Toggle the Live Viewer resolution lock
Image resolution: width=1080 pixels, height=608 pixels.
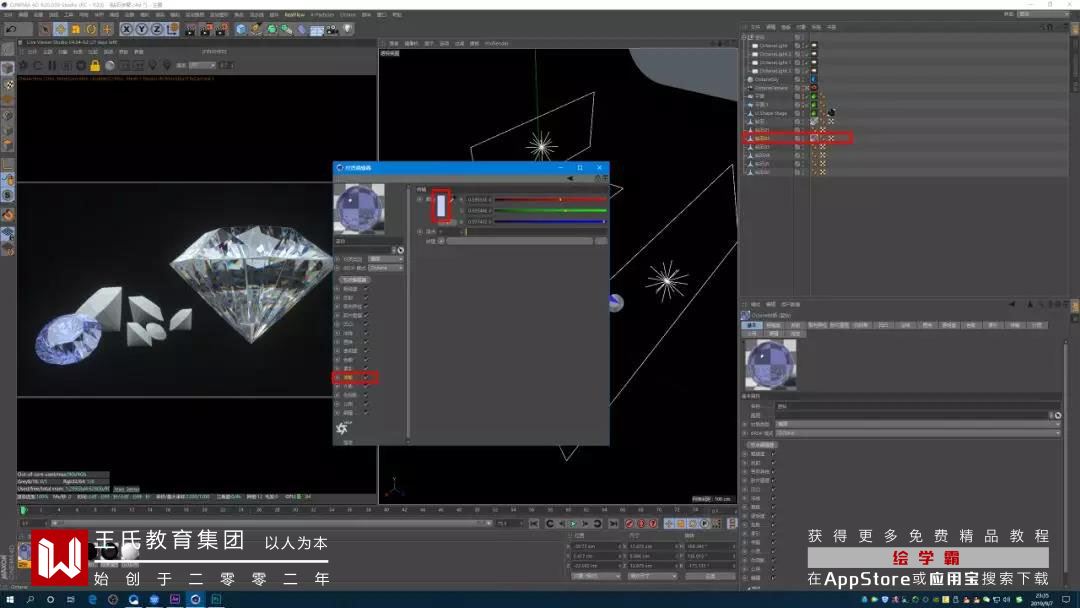(95, 65)
